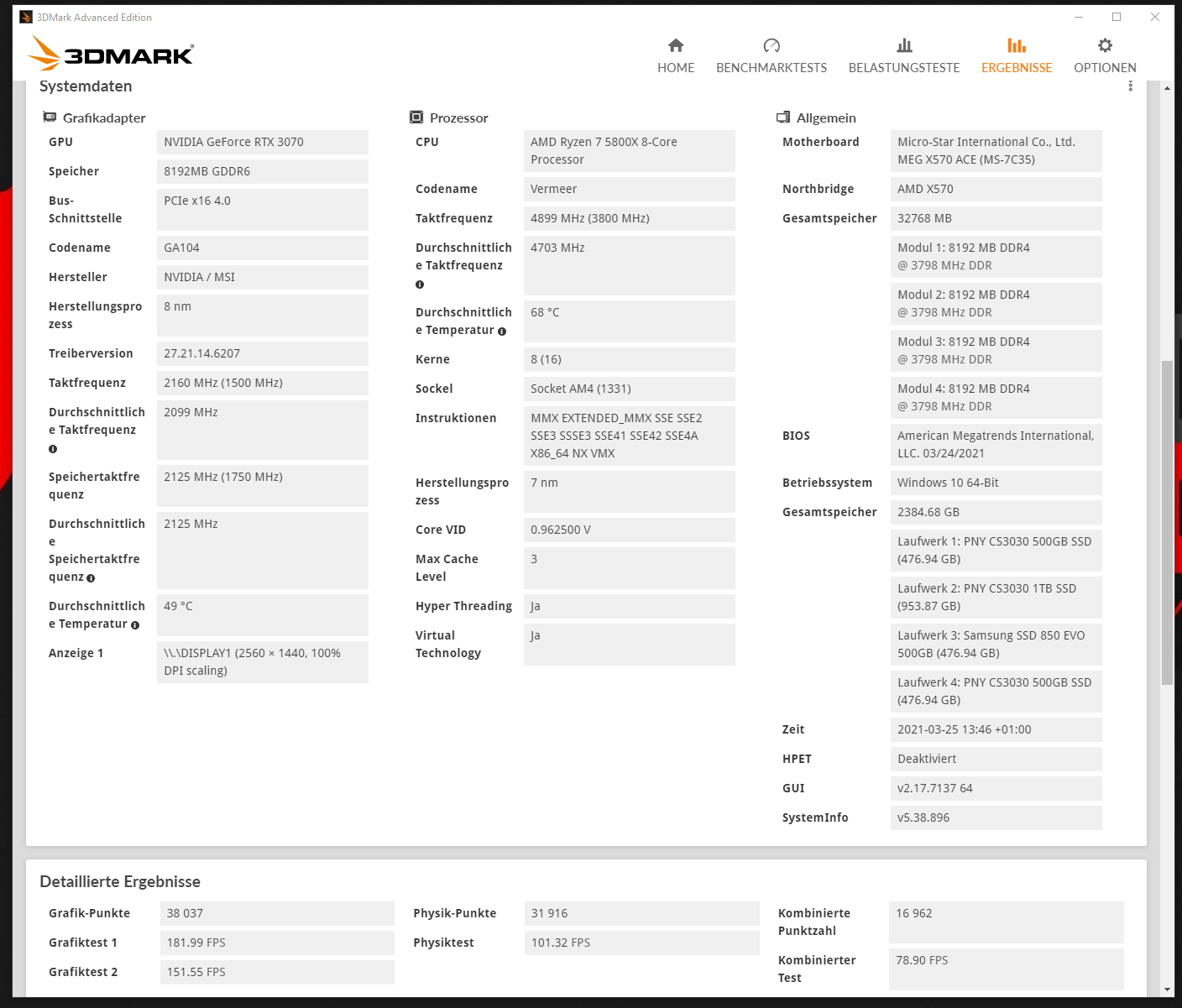Open the BELASTUNGSTESTE tab

click(904, 55)
